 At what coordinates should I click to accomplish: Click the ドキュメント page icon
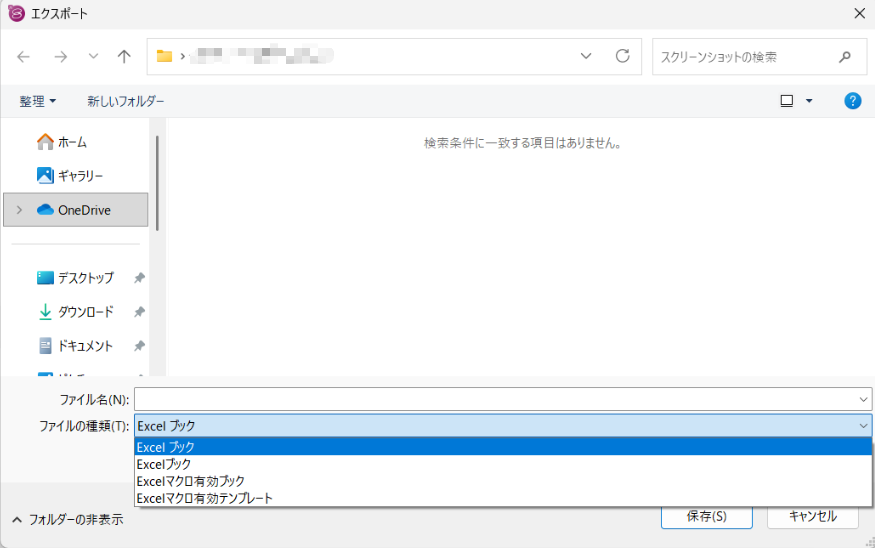(45, 345)
